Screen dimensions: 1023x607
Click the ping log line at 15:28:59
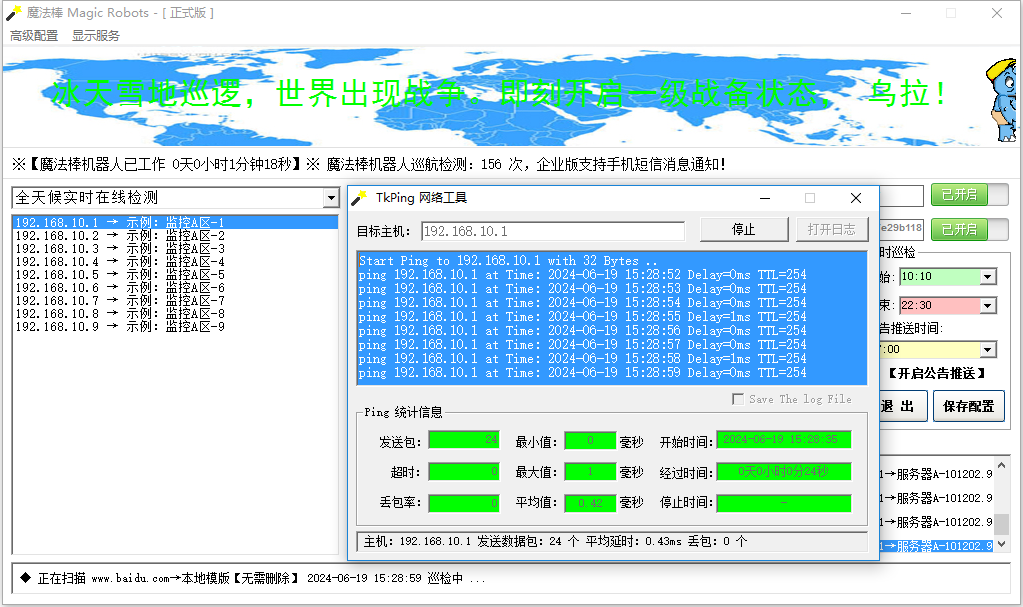pos(583,373)
